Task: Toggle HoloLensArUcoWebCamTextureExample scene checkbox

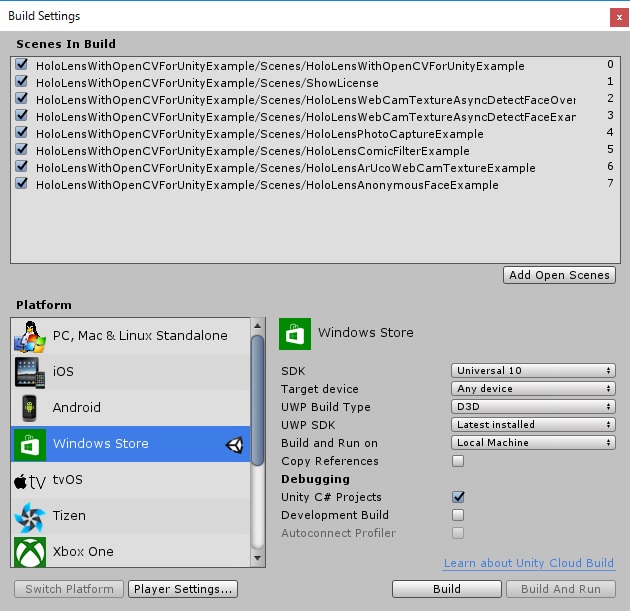Action: [21, 166]
